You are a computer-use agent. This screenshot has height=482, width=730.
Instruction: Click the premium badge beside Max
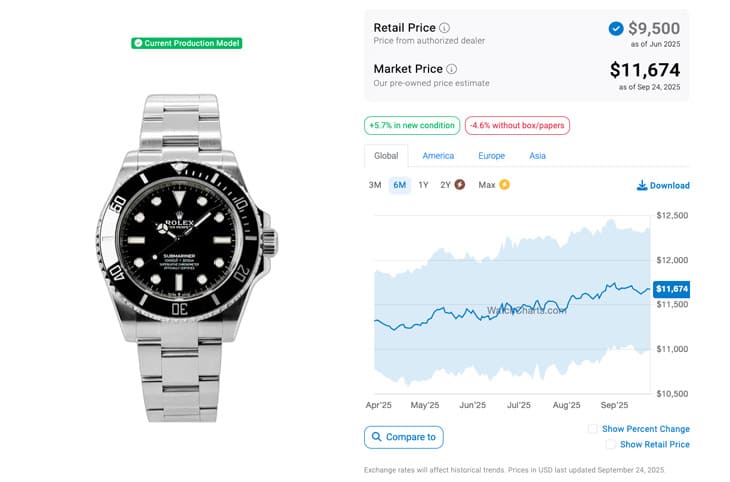[505, 185]
